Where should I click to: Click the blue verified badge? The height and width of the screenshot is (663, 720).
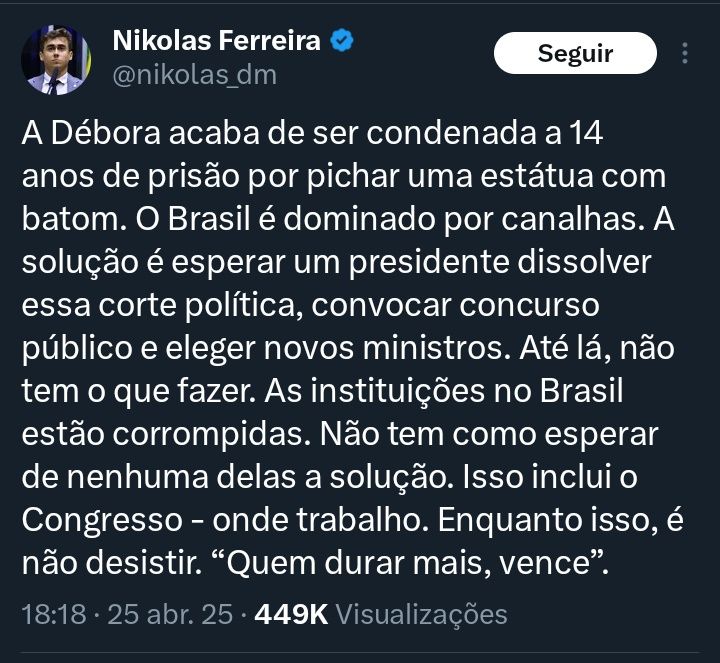click(342, 41)
